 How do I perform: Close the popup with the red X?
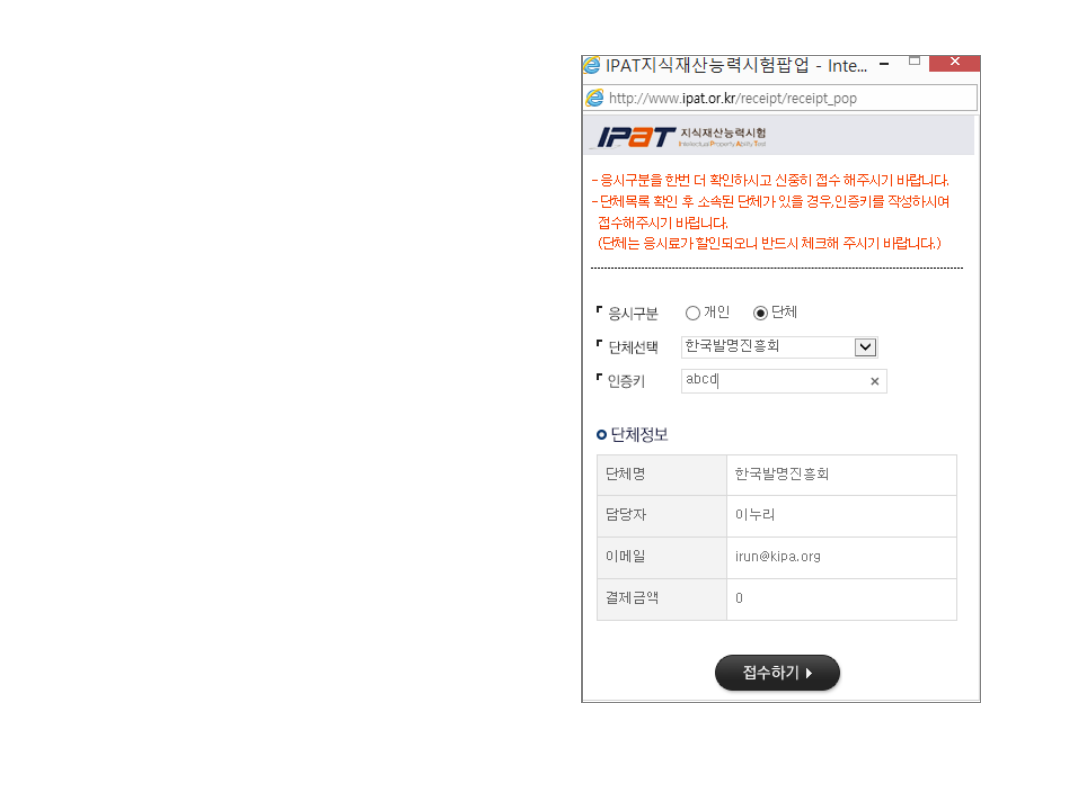954,62
